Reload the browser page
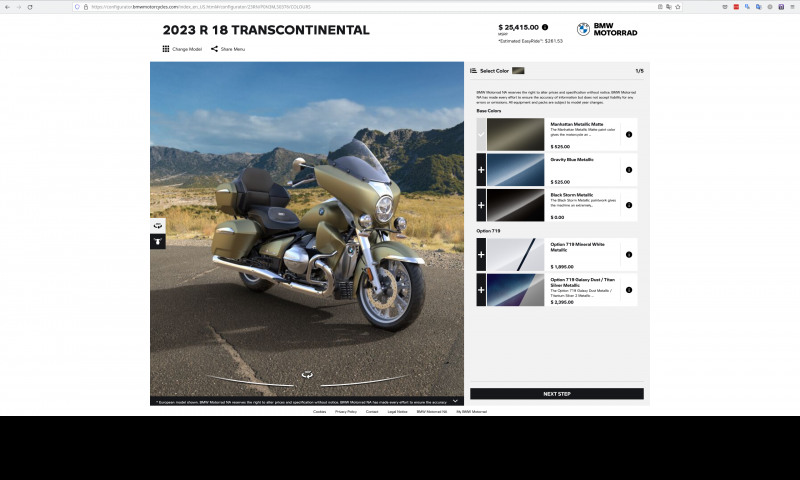This screenshot has width=800, height=480. (x=30, y=7)
